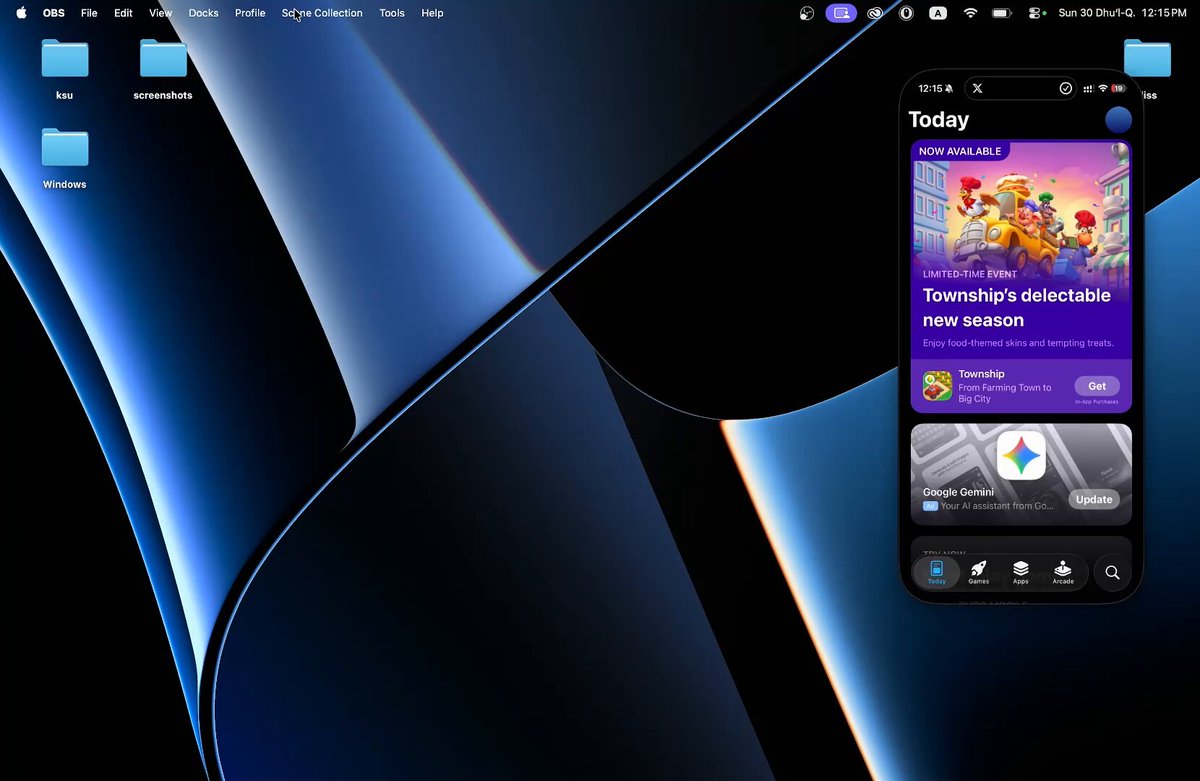Open Creative Cloud menu bar icon
This screenshot has height=781, width=1200.
pyautogui.click(x=875, y=13)
